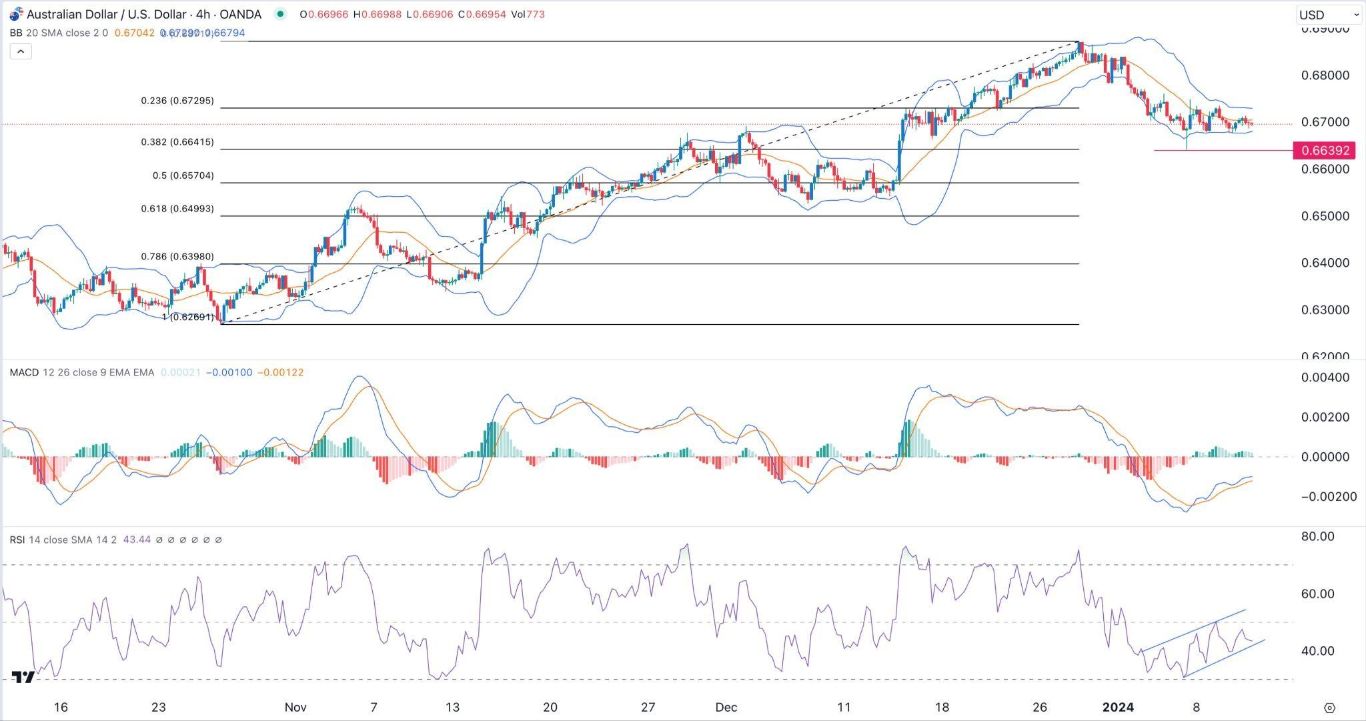Viewport: 1366px width, 721px height.
Task: Click the RSI value 43.44
Action: click(139, 540)
